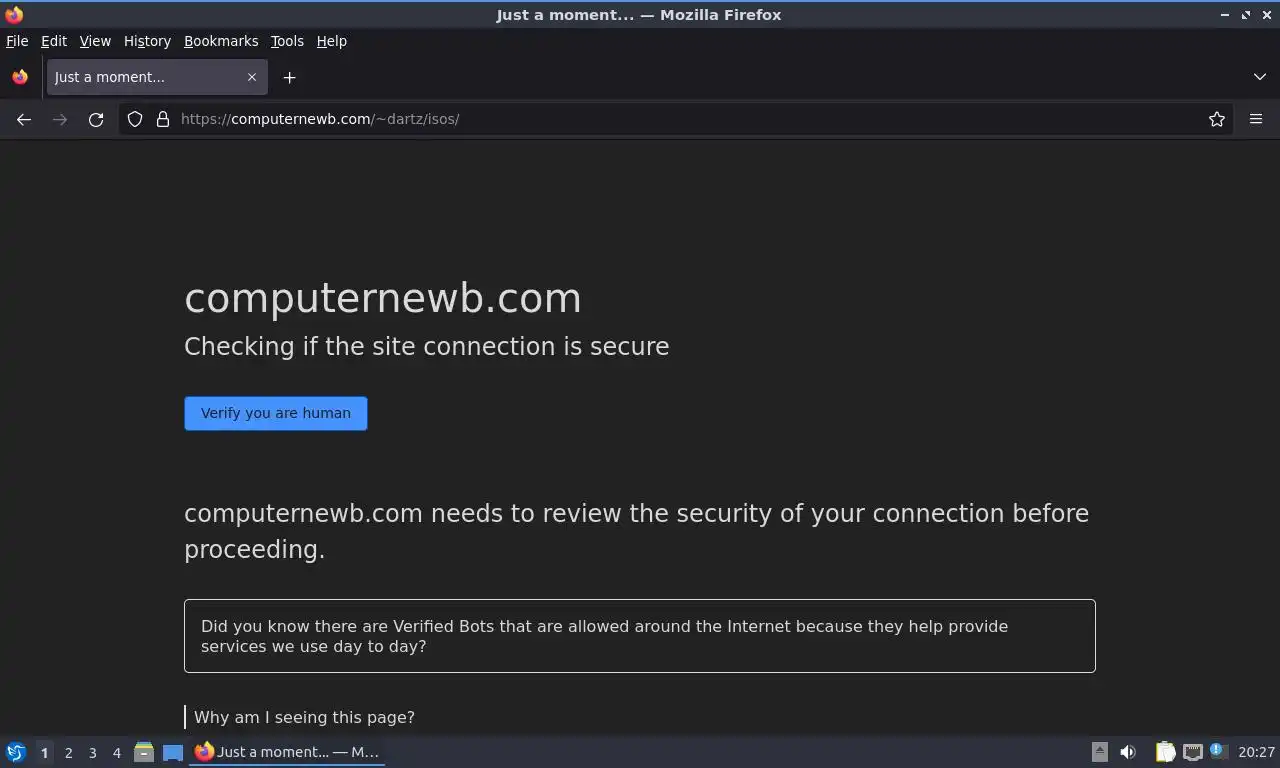Open the removable media eject tray icon
1280x768 pixels.
click(1099, 752)
